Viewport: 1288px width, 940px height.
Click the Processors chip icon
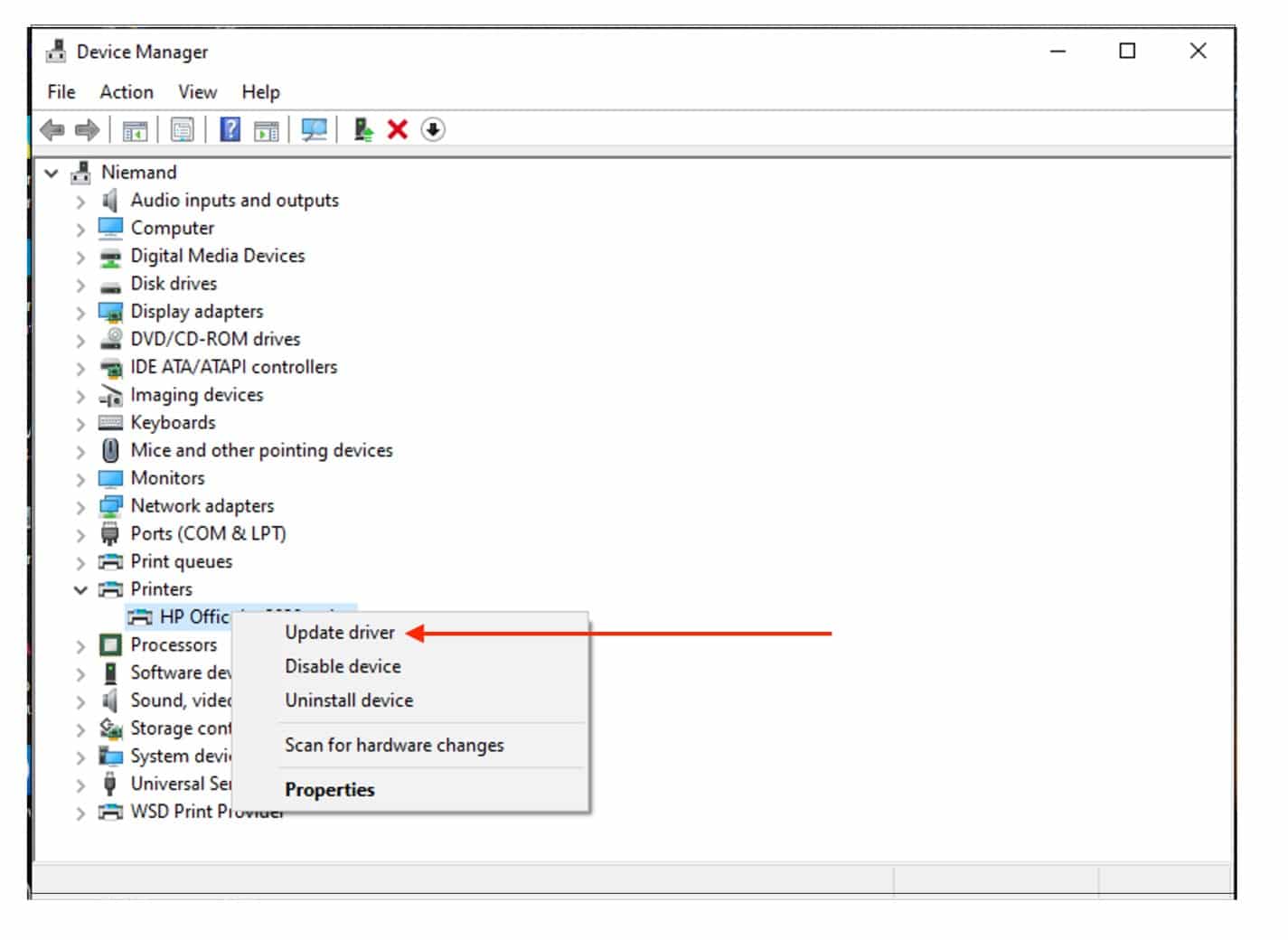(x=110, y=644)
